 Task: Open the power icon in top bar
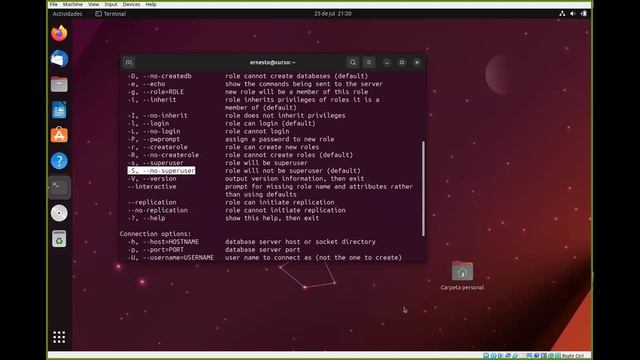(x=584, y=13)
